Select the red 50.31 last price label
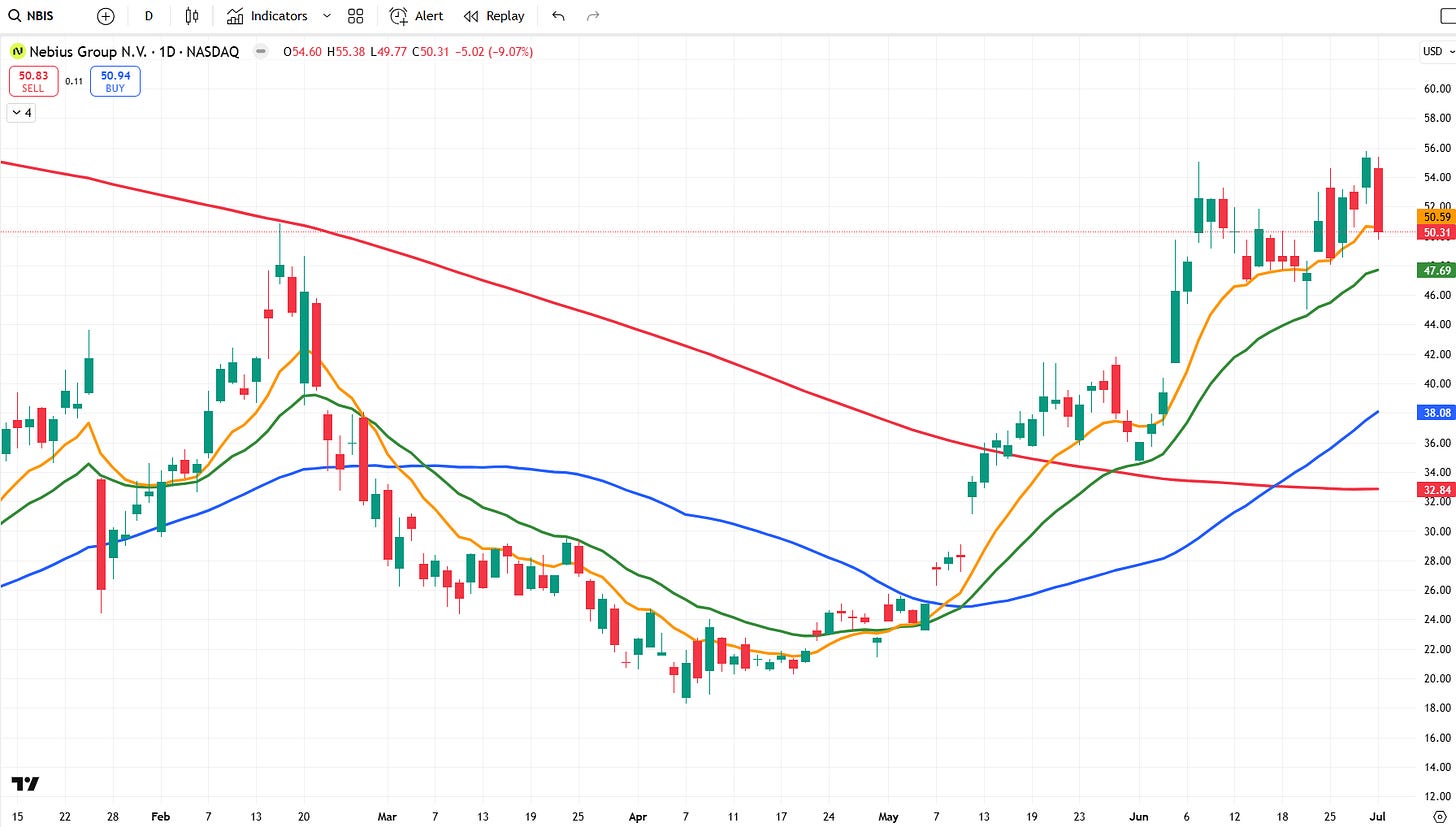 (x=1436, y=232)
